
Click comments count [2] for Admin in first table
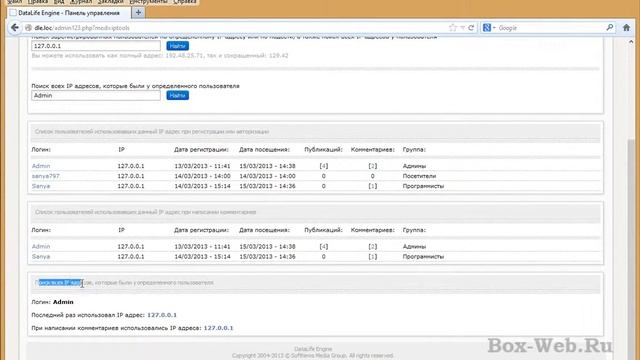coord(373,166)
